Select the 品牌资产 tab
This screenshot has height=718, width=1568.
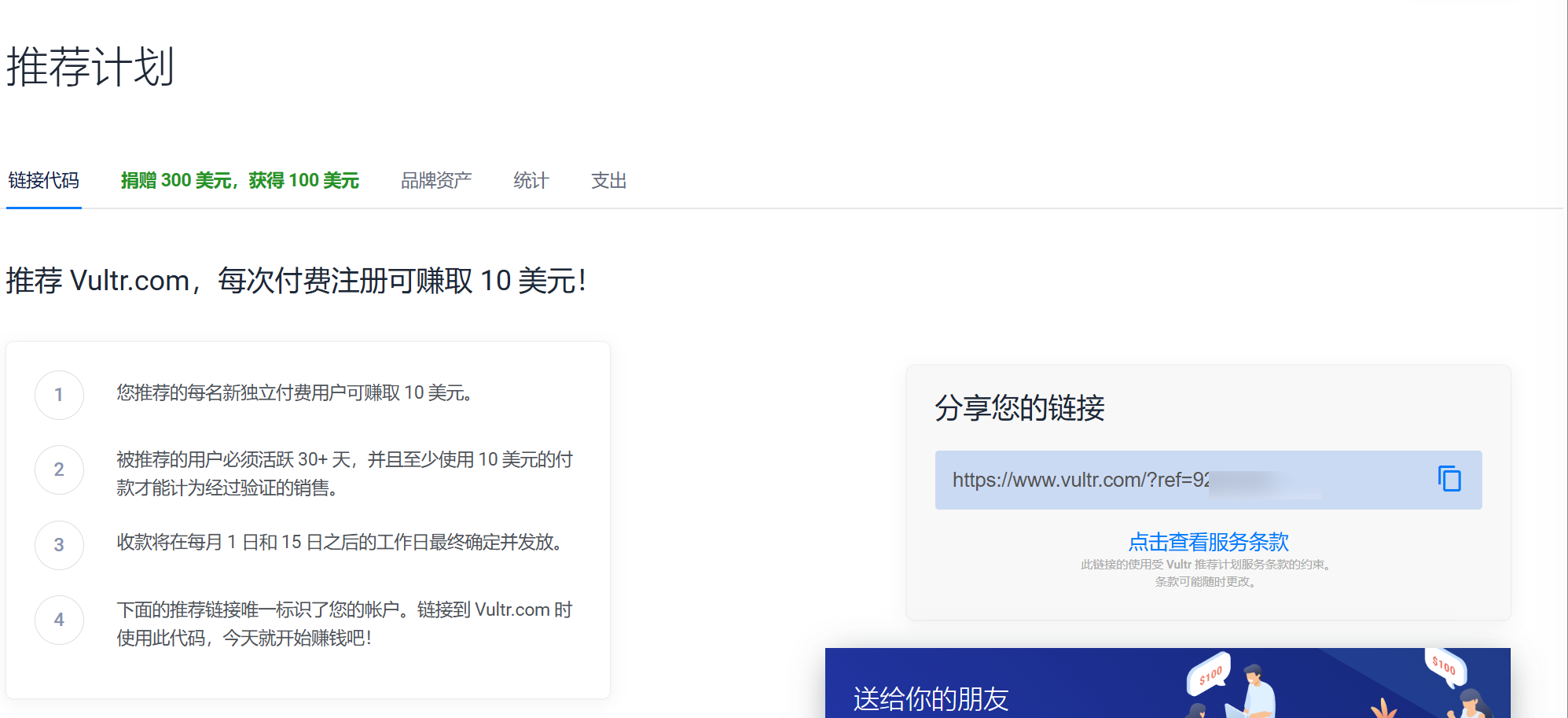436,181
